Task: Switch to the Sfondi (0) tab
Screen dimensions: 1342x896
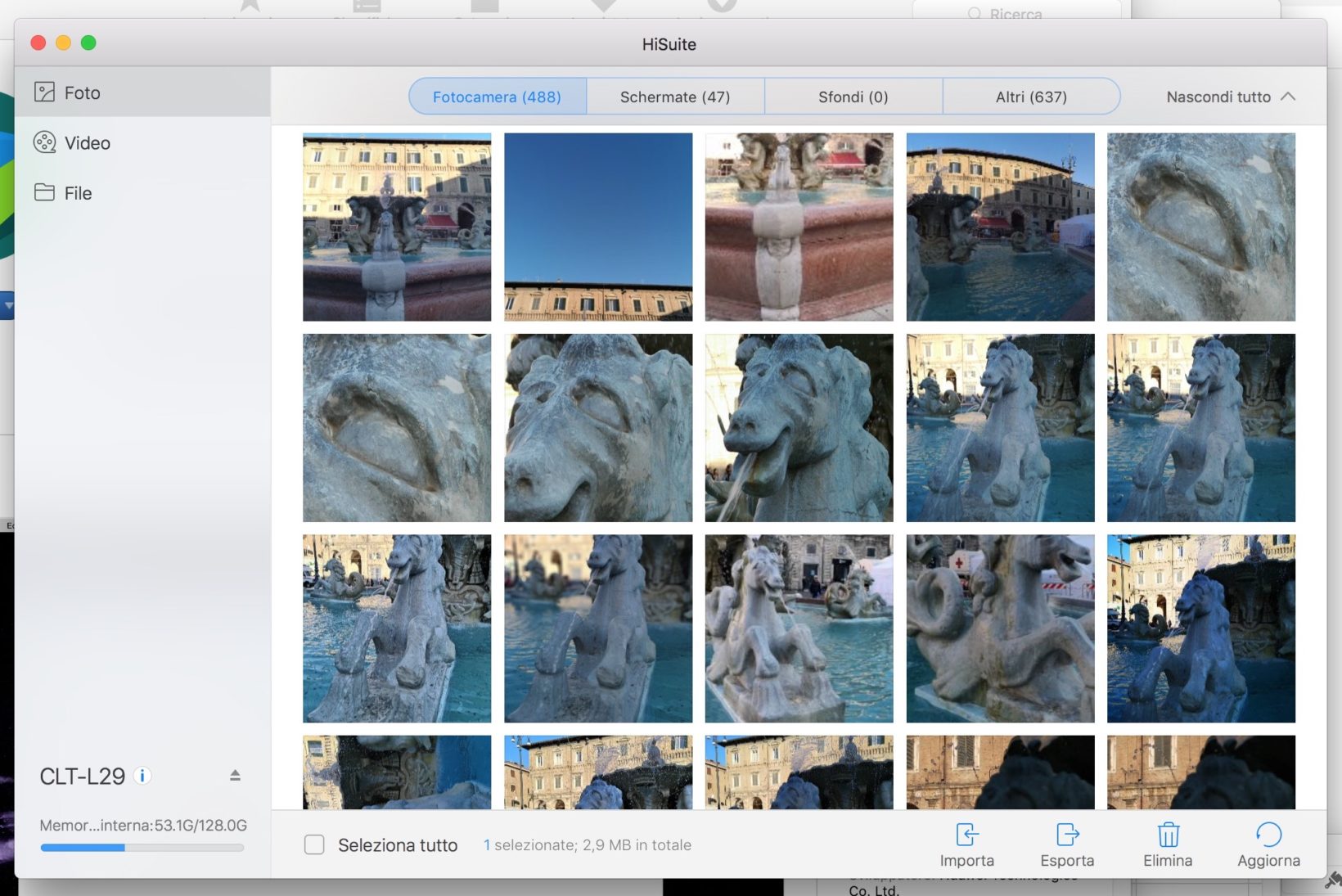Action: click(853, 97)
